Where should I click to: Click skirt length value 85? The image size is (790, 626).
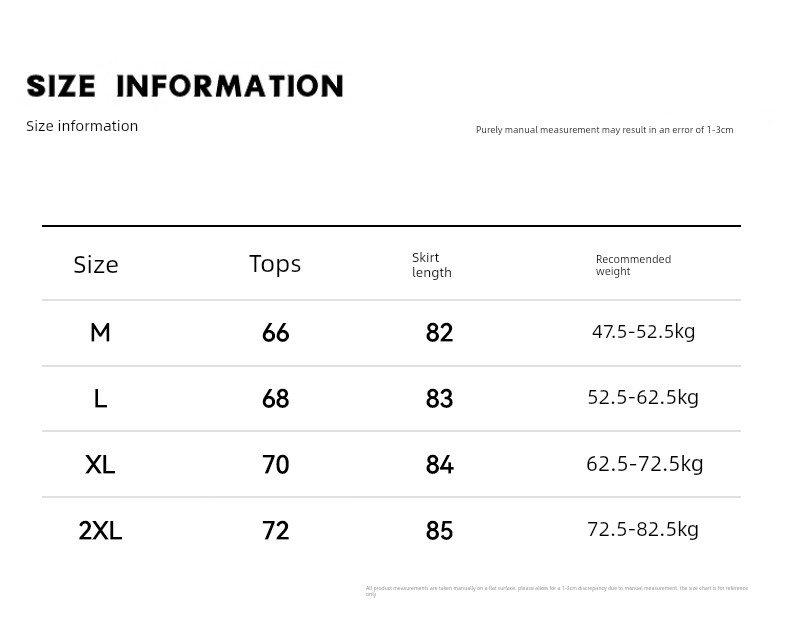439,531
